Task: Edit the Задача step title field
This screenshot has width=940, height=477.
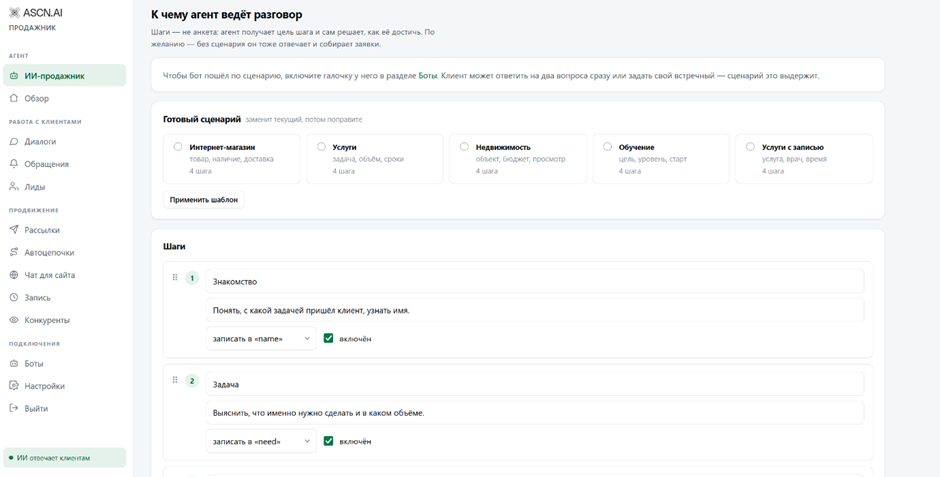Action: point(535,384)
